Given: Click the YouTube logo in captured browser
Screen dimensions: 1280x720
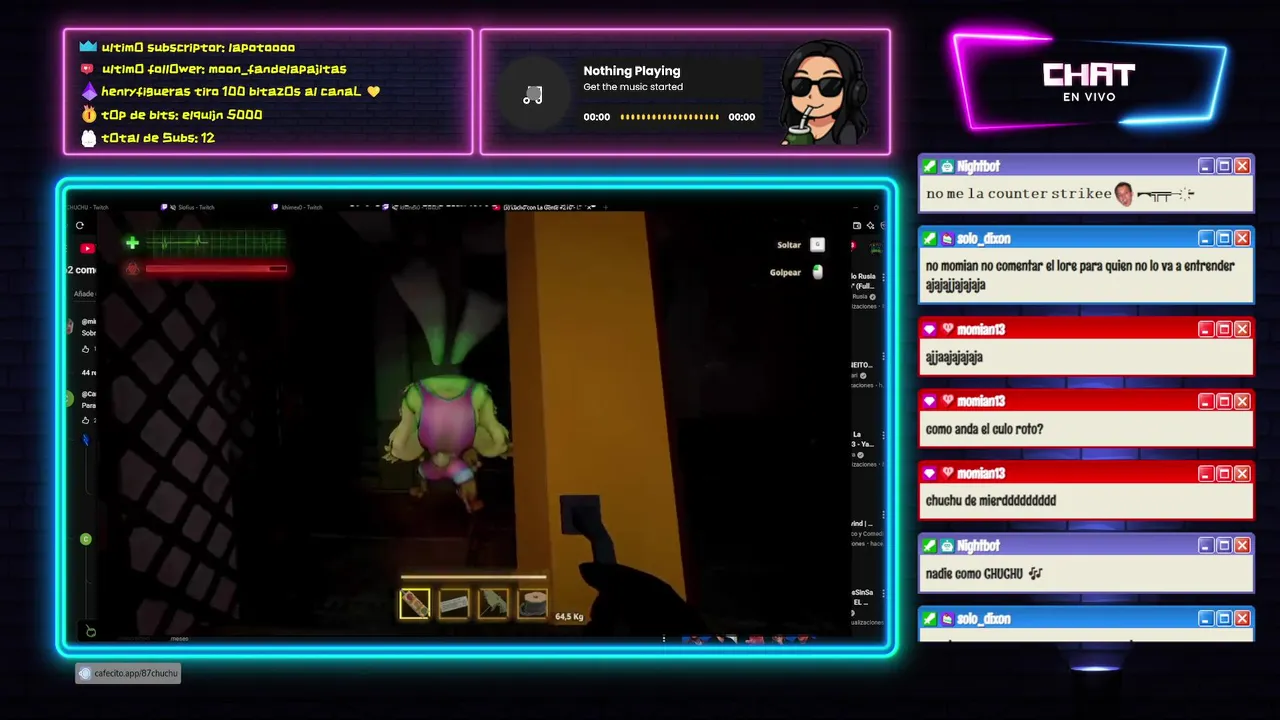Looking at the screenshot, I should point(87,248).
